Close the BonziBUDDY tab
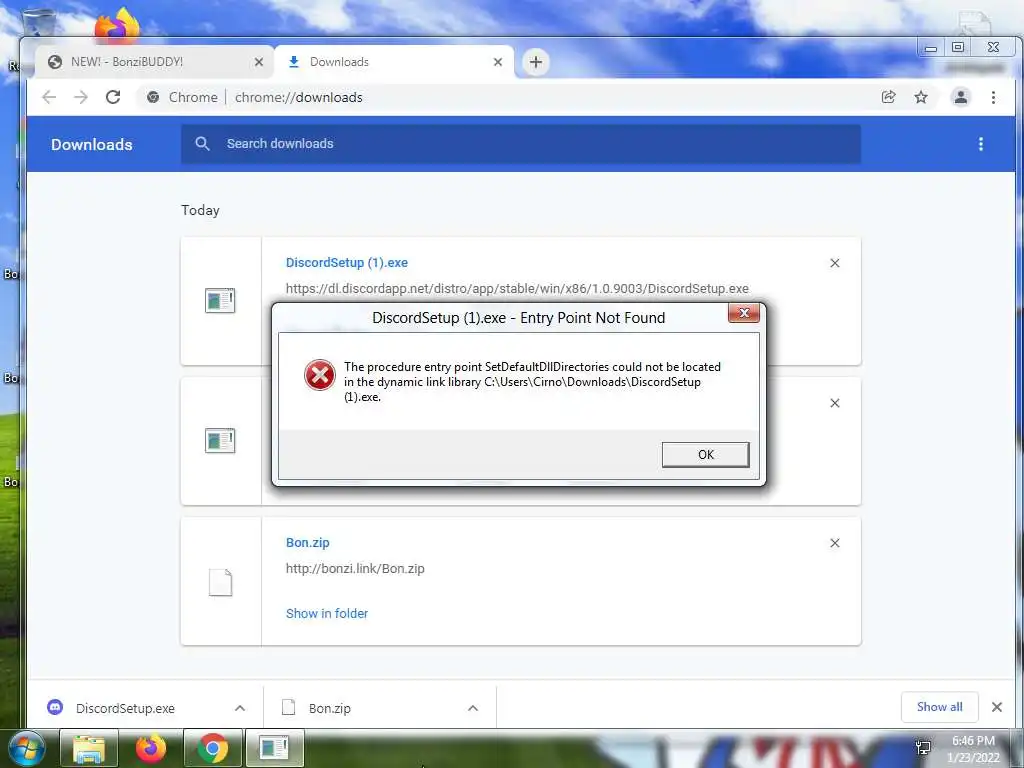Viewport: 1024px width, 768px height. pyautogui.click(x=259, y=62)
